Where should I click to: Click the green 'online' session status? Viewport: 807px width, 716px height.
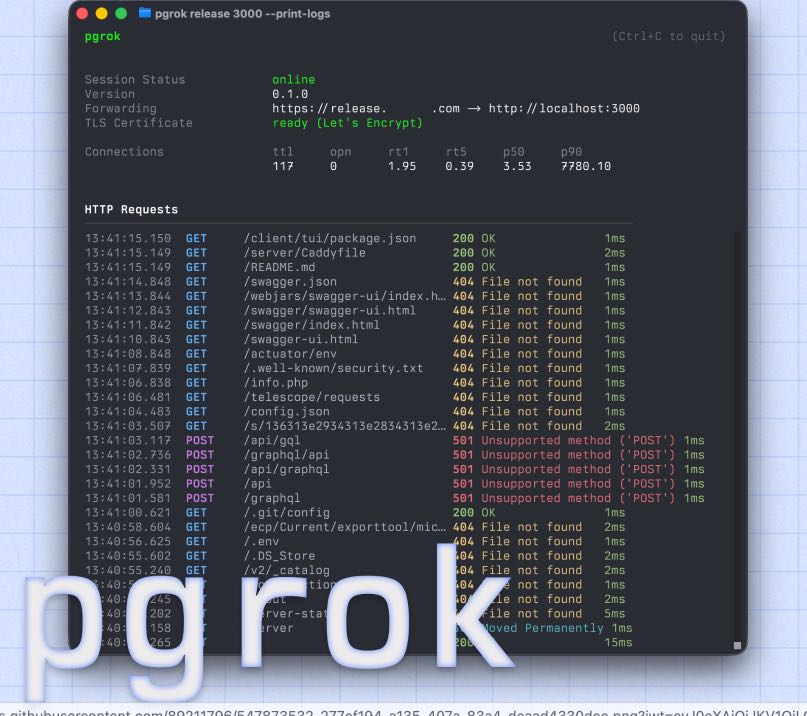pyautogui.click(x=293, y=80)
